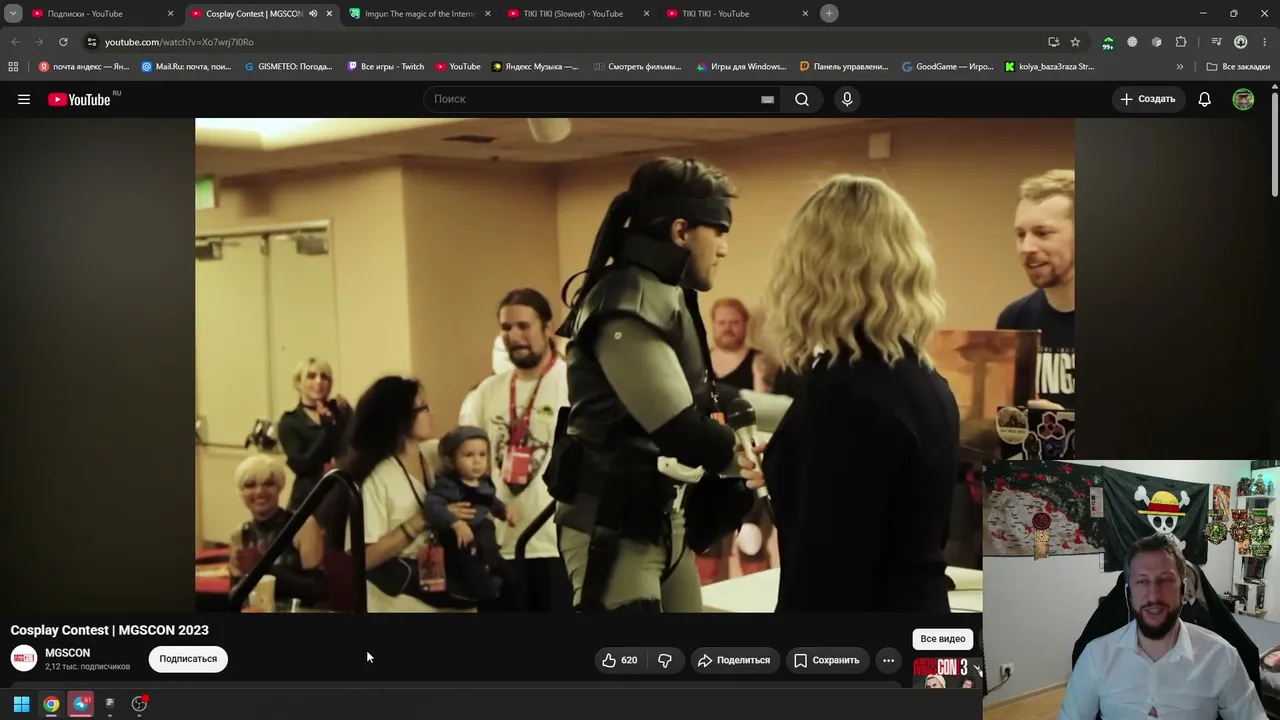Open a new browser tab
This screenshot has width=1280, height=720.
(829, 13)
